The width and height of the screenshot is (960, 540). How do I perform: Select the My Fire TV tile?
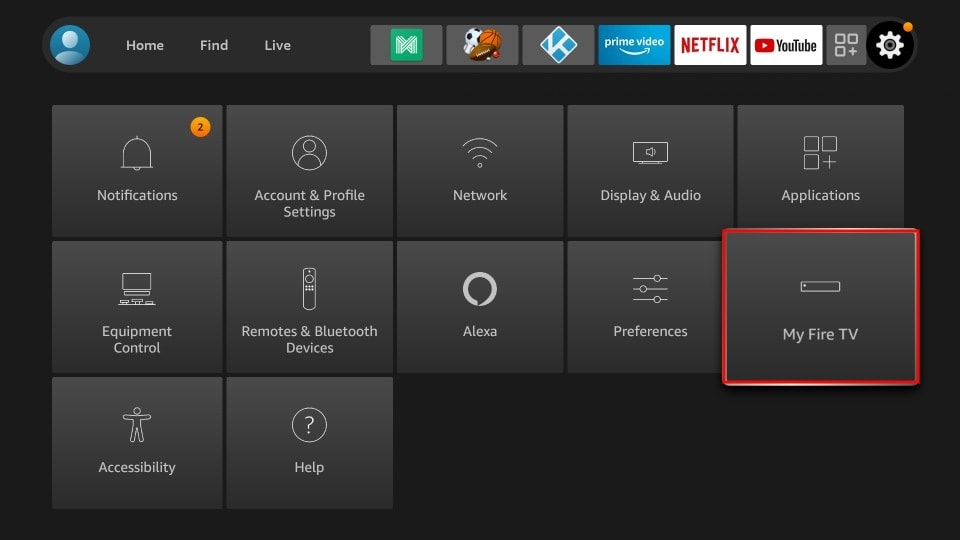(x=820, y=307)
